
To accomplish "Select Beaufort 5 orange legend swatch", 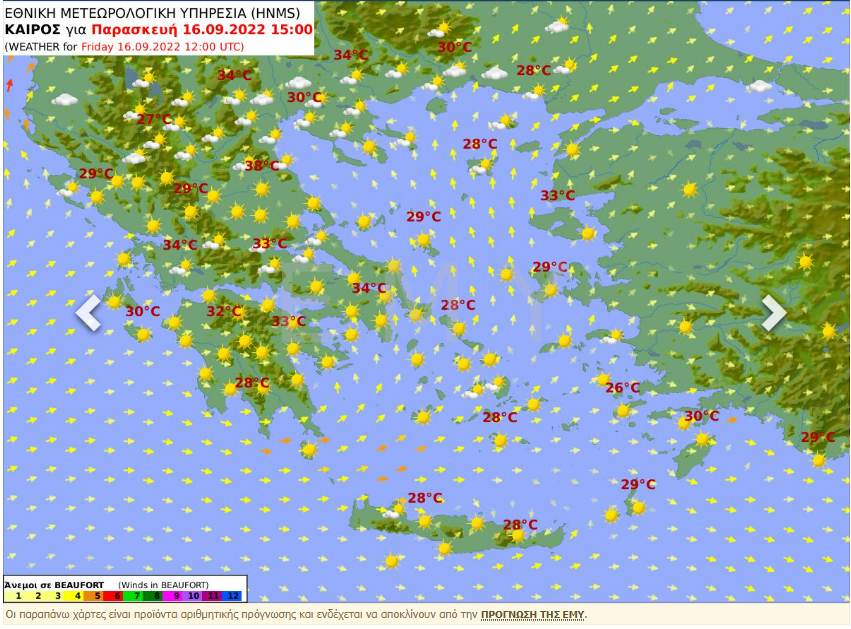I will pos(93,596).
